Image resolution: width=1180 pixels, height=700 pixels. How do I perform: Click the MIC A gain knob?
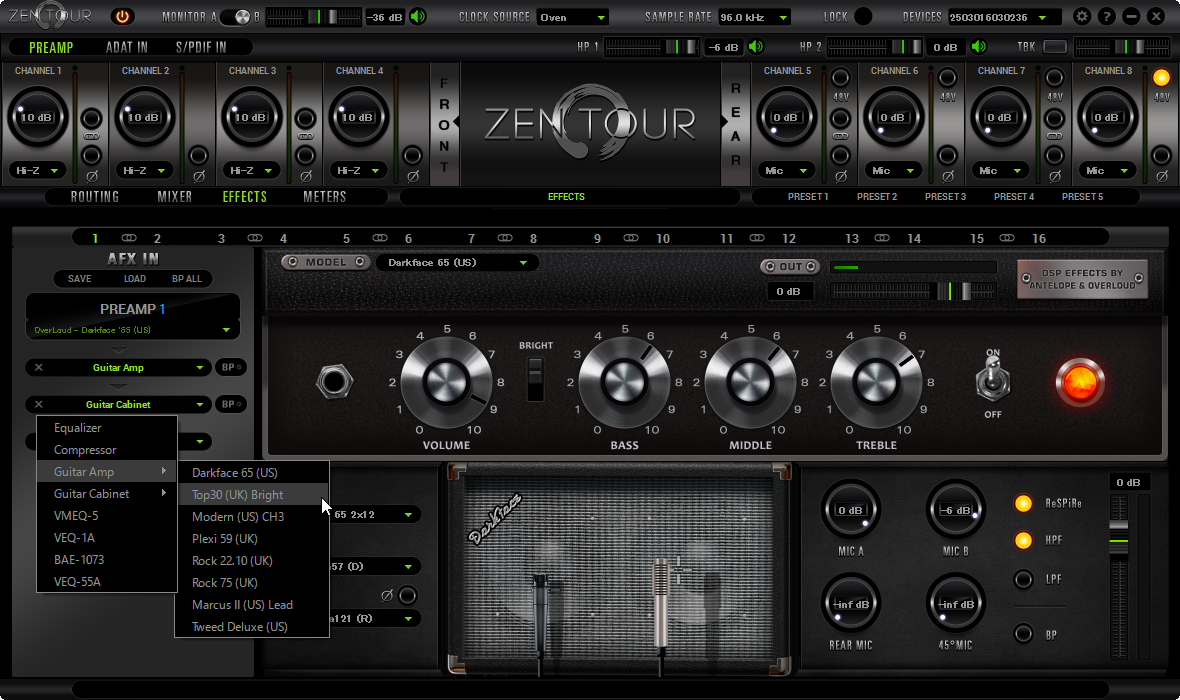(850, 510)
